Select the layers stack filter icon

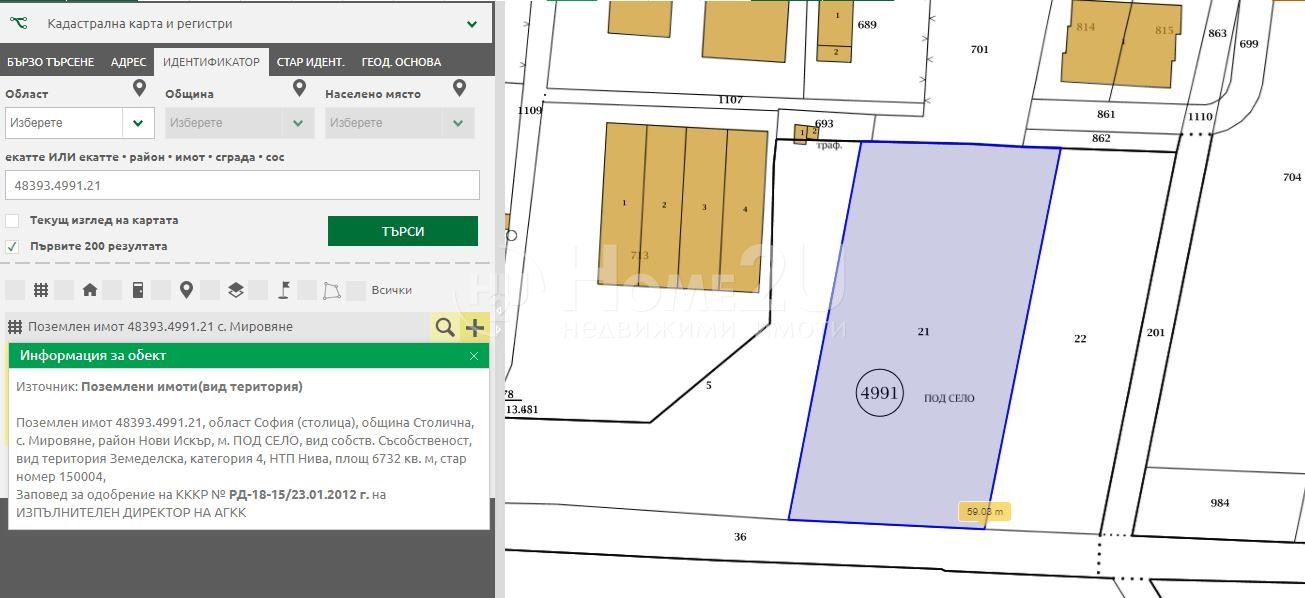tap(235, 290)
